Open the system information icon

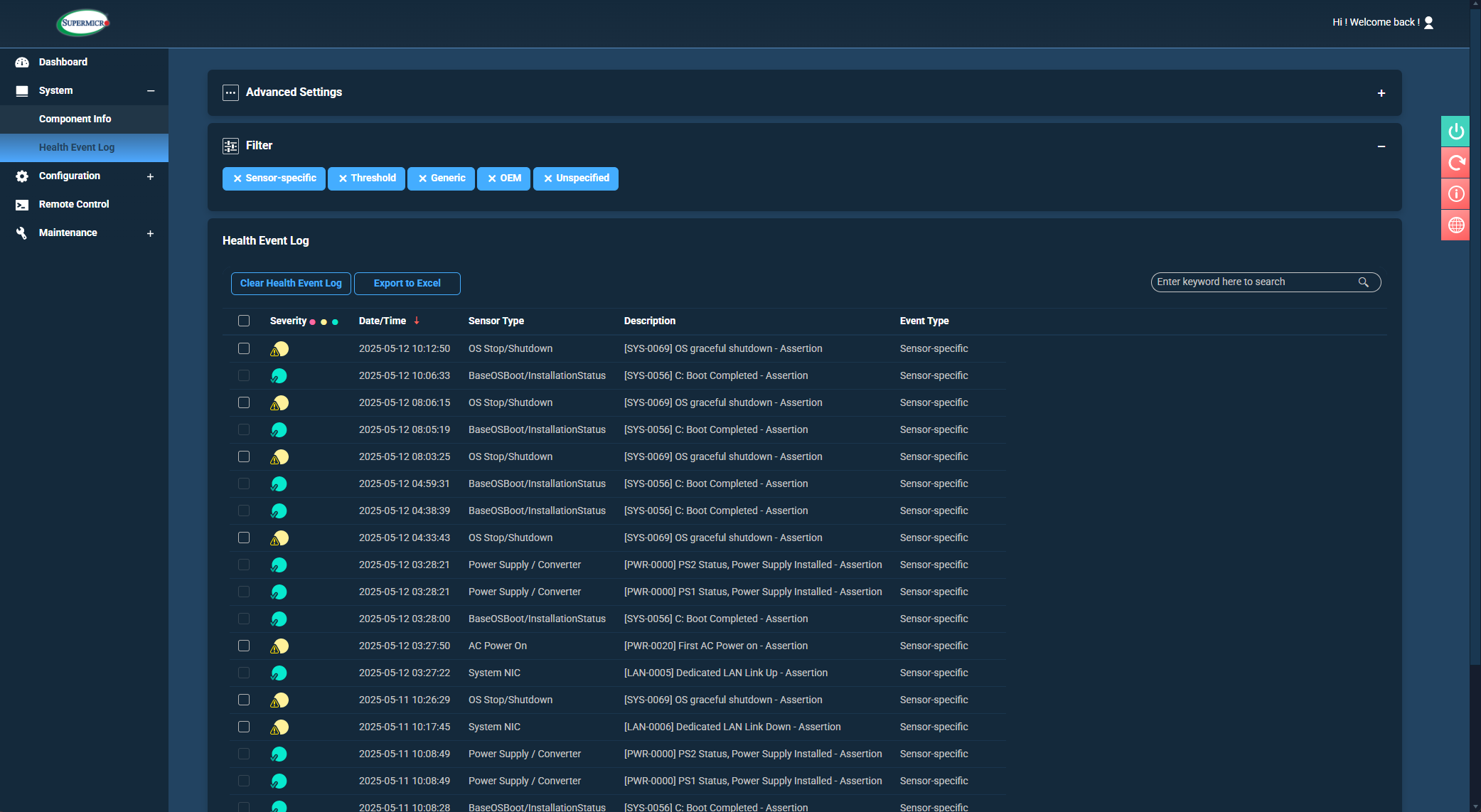(1455, 194)
